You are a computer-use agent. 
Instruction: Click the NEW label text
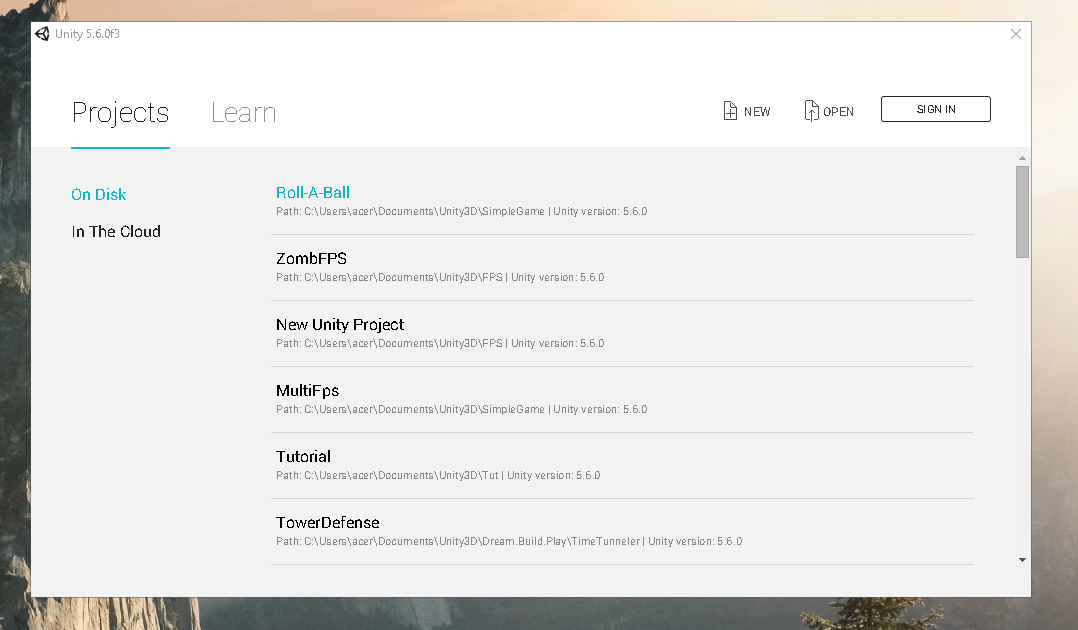pyautogui.click(x=757, y=111)
